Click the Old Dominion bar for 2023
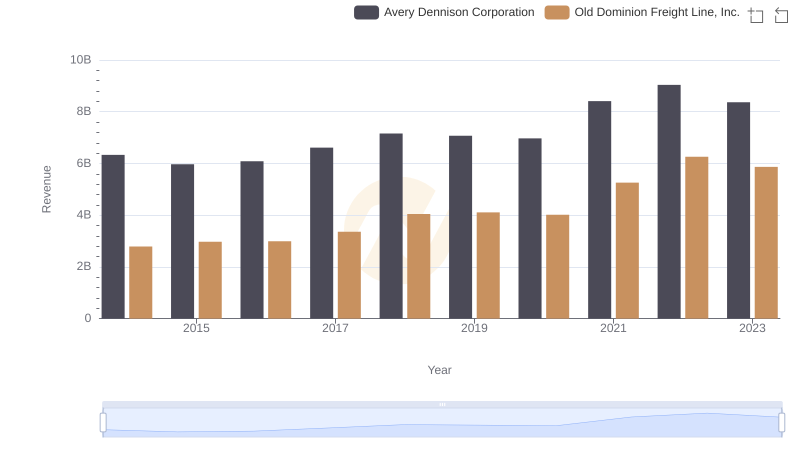 pos(766,243)
